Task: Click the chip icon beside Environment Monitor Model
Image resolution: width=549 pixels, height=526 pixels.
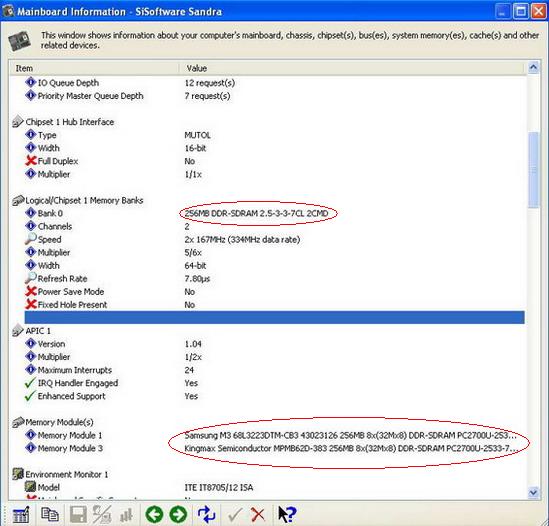Action: (x=30, y=487)
